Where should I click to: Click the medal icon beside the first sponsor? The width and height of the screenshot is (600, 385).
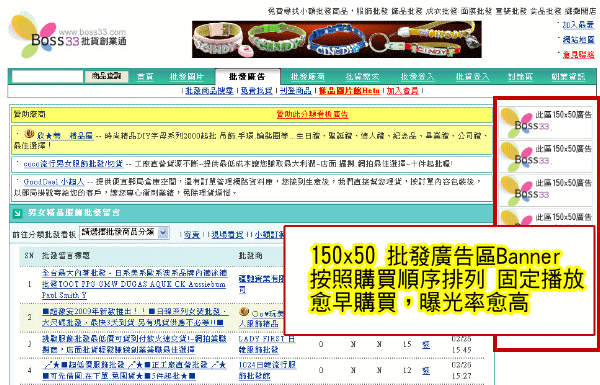pyautogui.click(x=29, y=134)
